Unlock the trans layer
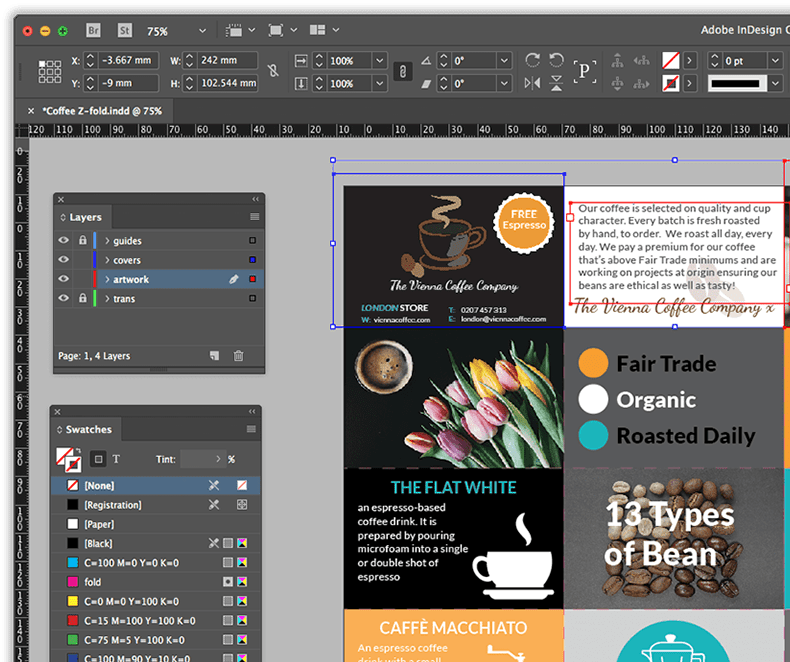 [x=83, y=298]
